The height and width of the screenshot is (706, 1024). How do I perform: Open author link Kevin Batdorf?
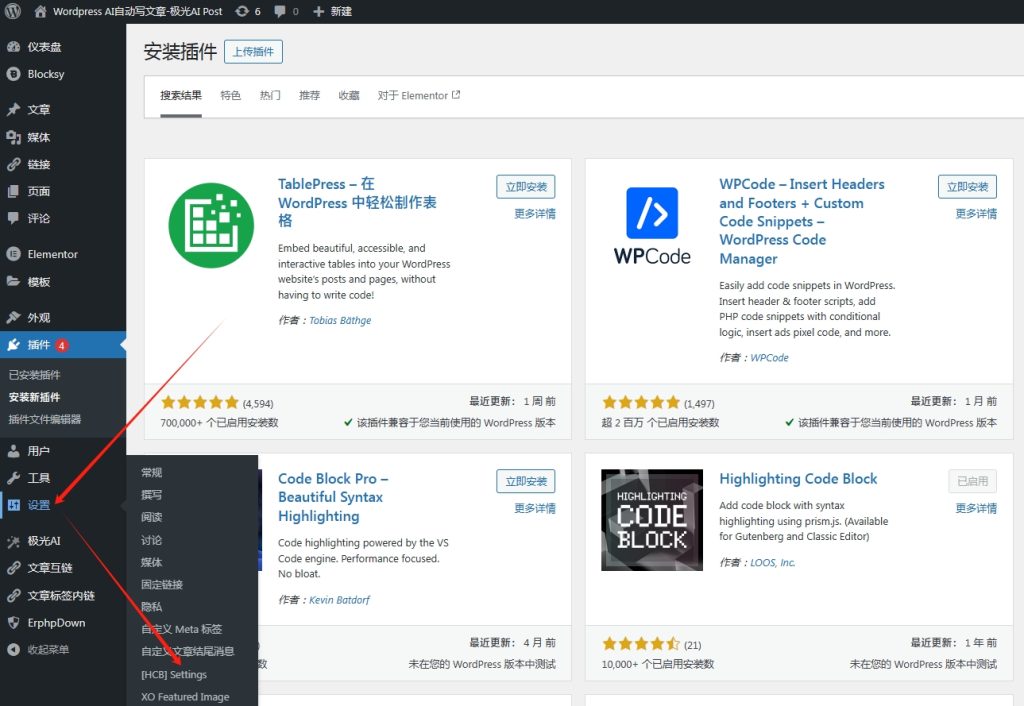point(339,600)
